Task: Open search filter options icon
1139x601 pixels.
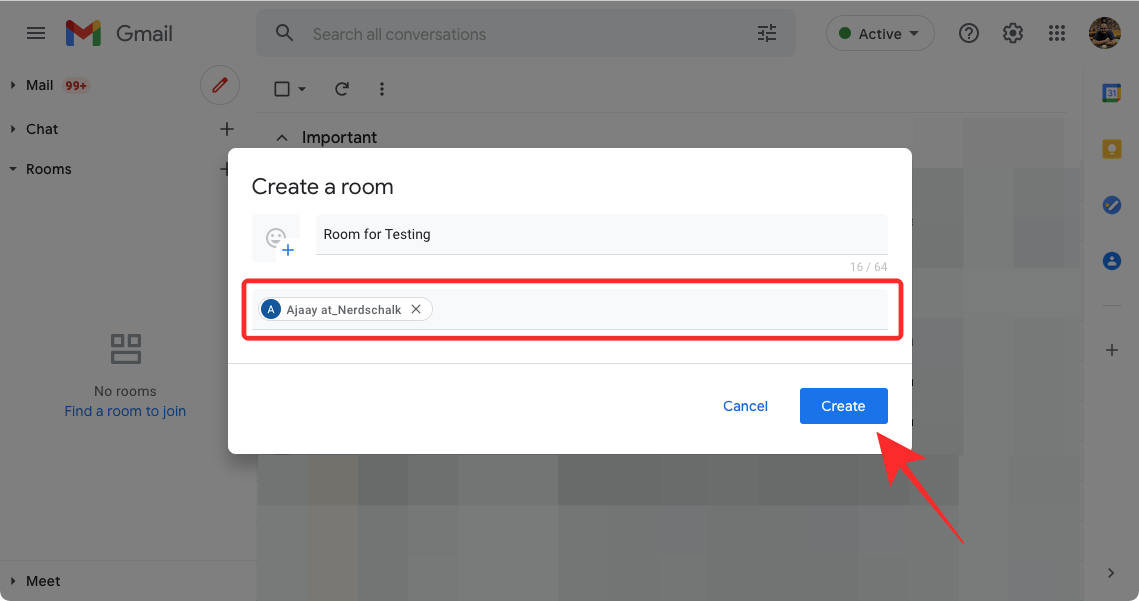Action: click(x=767, y=34)
